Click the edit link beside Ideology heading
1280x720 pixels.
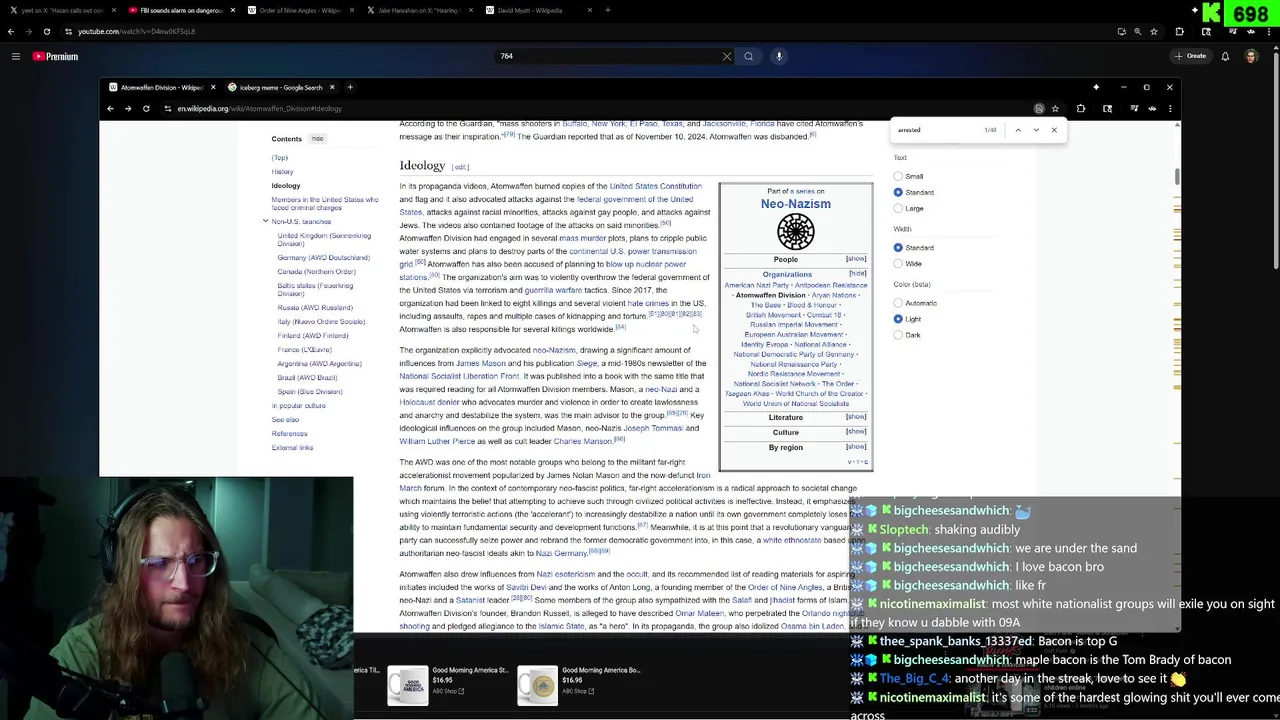460,167
